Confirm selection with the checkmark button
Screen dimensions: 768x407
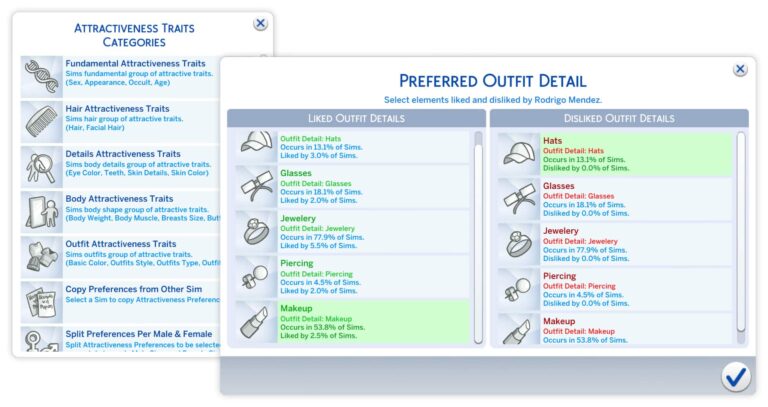(735, 376)
